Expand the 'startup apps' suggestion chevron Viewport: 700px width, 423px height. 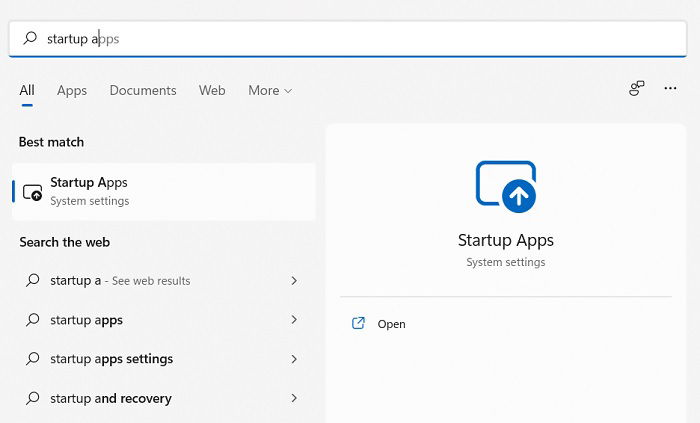[x=294, y=319]
